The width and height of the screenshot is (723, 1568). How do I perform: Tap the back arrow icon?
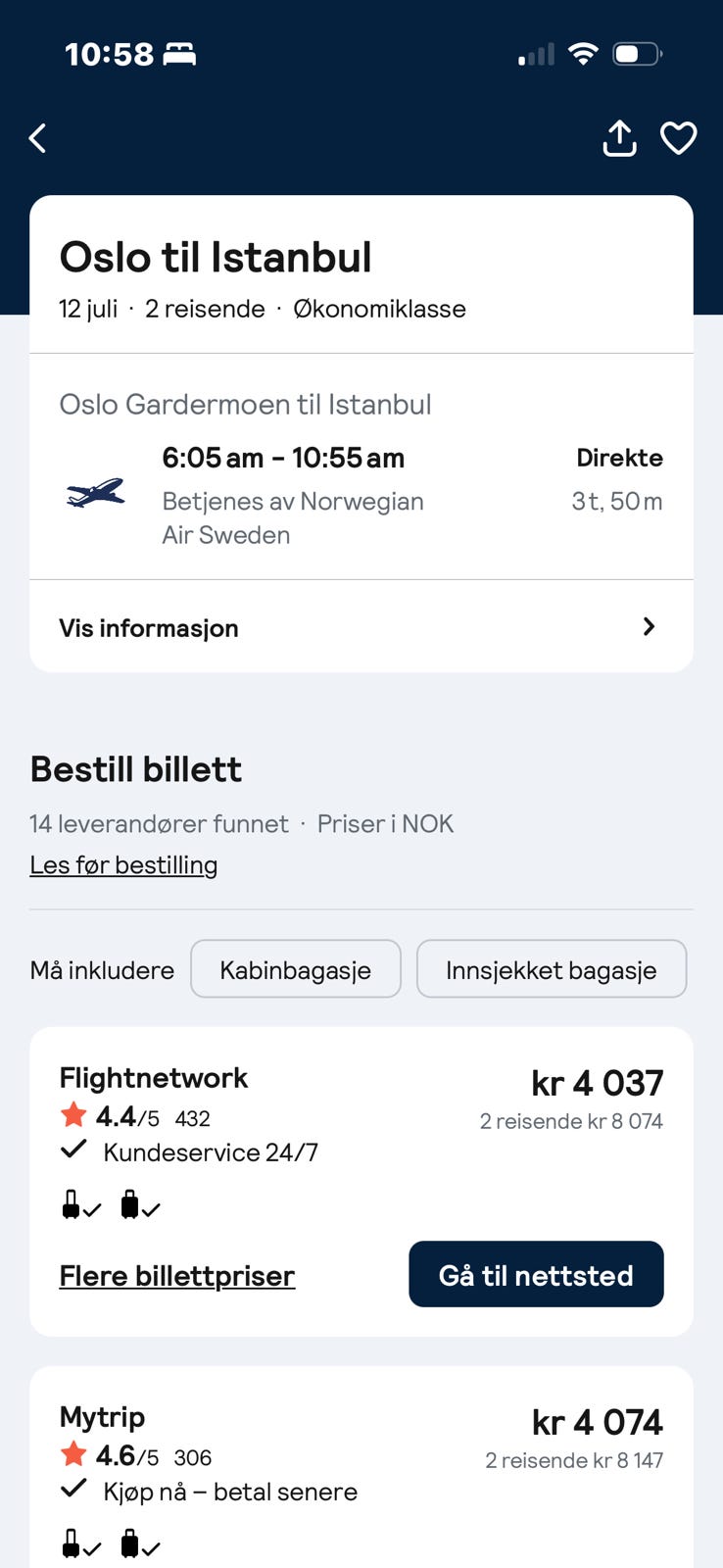click(x=38, y=138)
